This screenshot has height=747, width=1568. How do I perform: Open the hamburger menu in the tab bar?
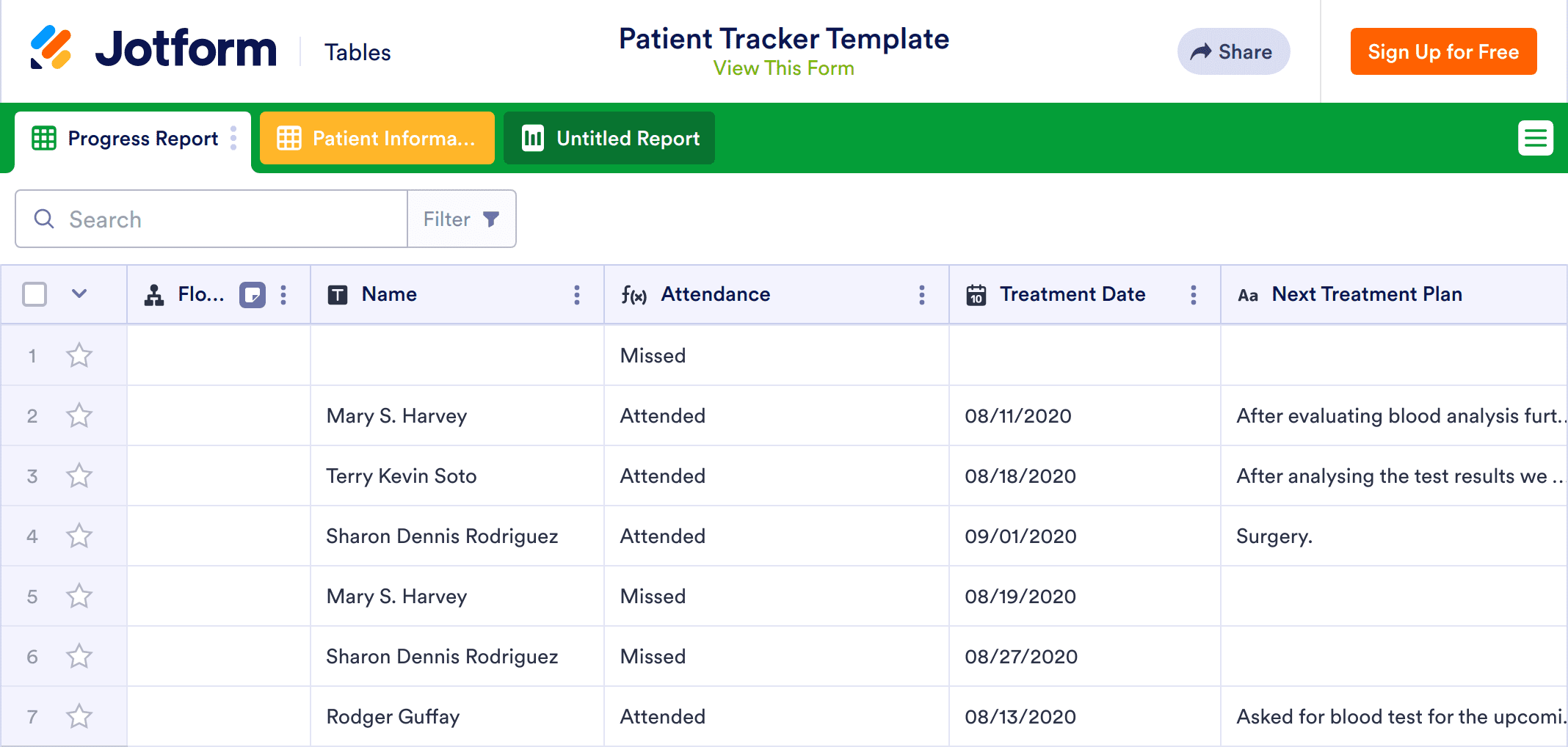click(1535, 138)
